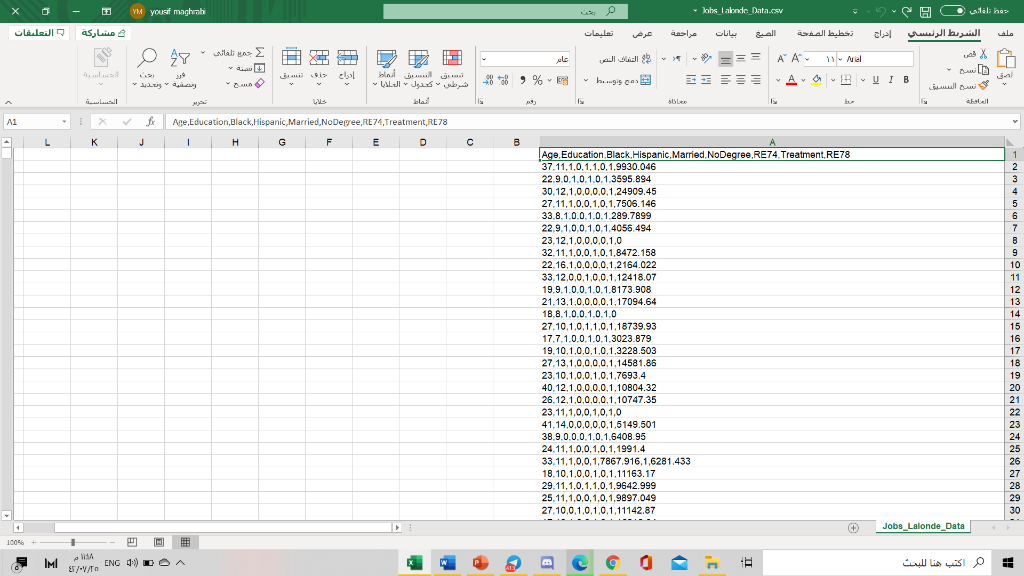Click the Increase Decimal icon
The height and width of the screenshot is (576, 1024).
click(502, 79)
